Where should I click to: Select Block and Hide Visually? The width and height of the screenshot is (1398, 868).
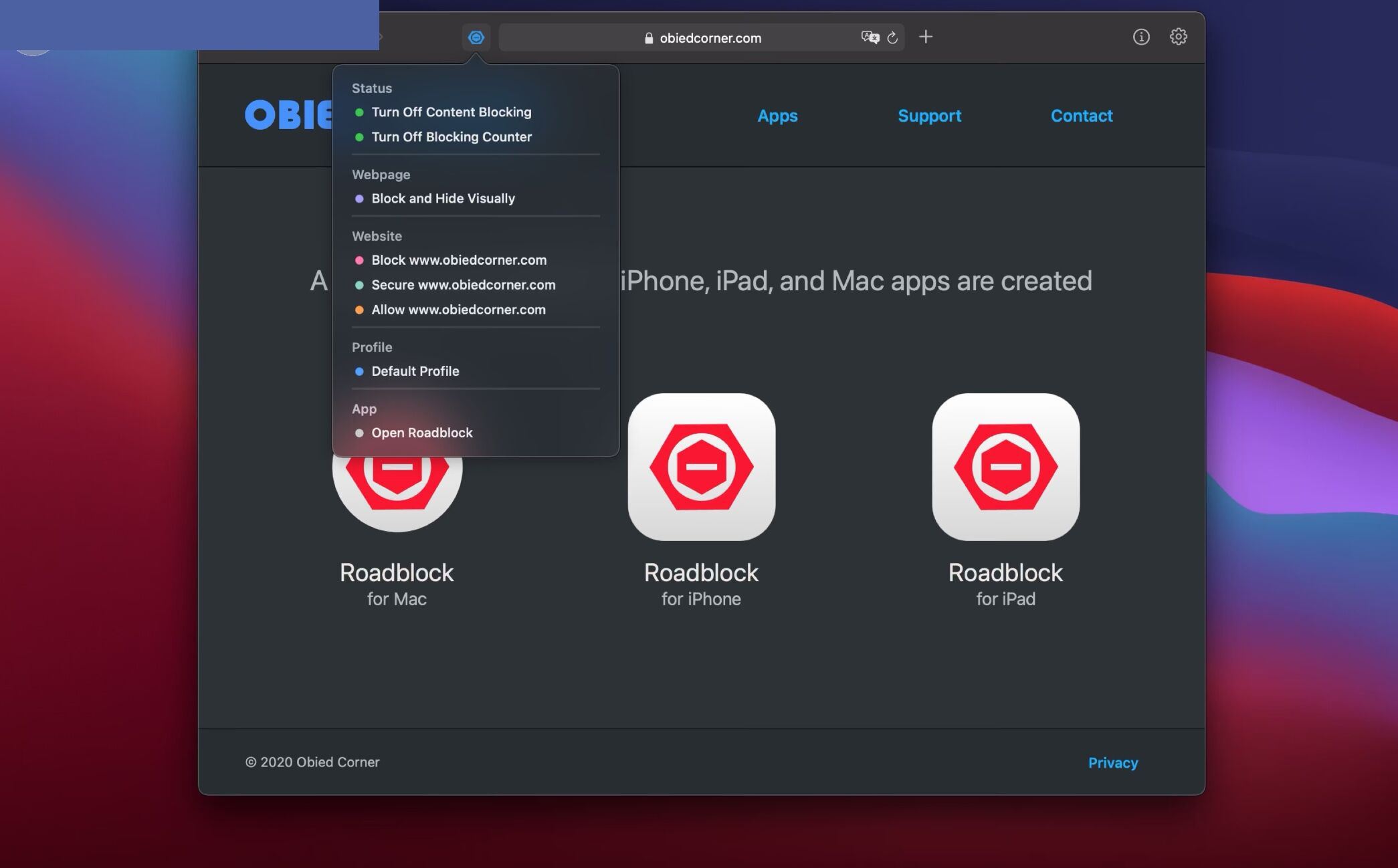click(443, 199)
